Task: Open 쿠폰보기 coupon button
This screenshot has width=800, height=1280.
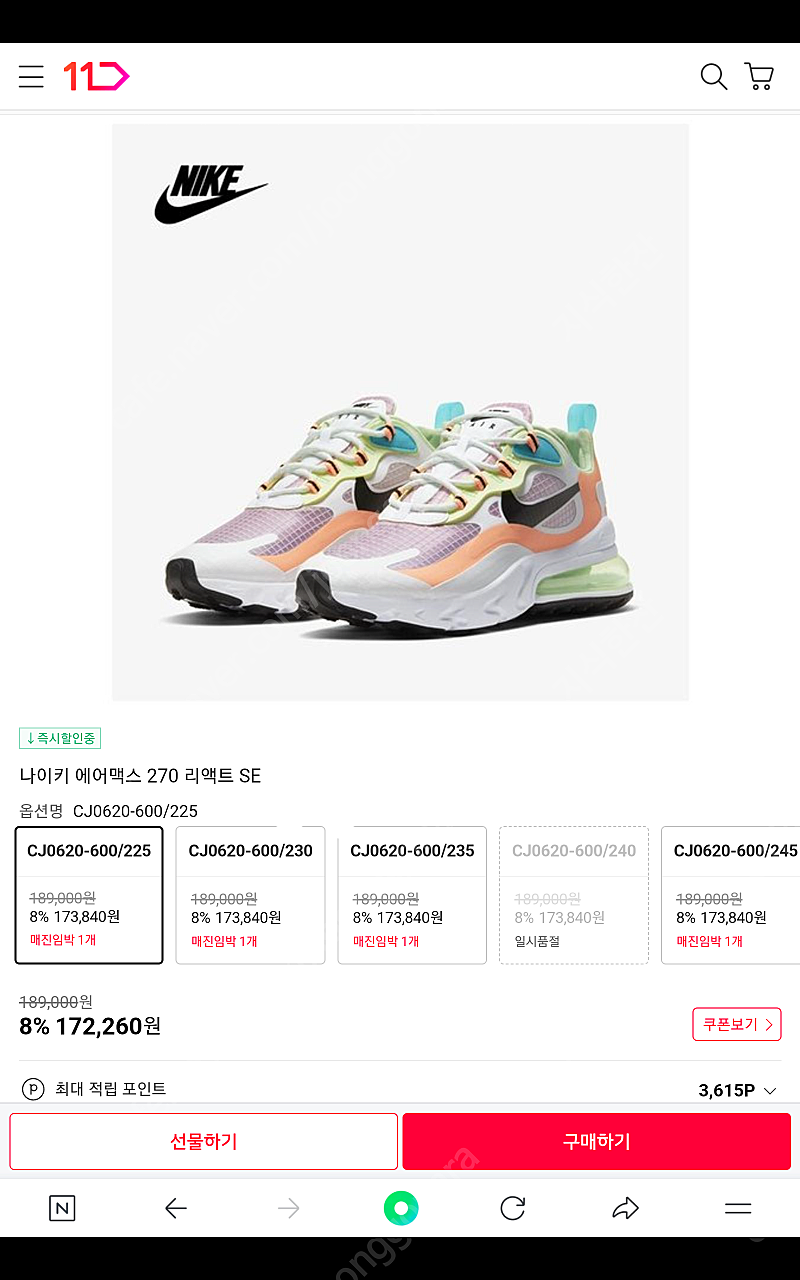Action: click(737, 1024)
